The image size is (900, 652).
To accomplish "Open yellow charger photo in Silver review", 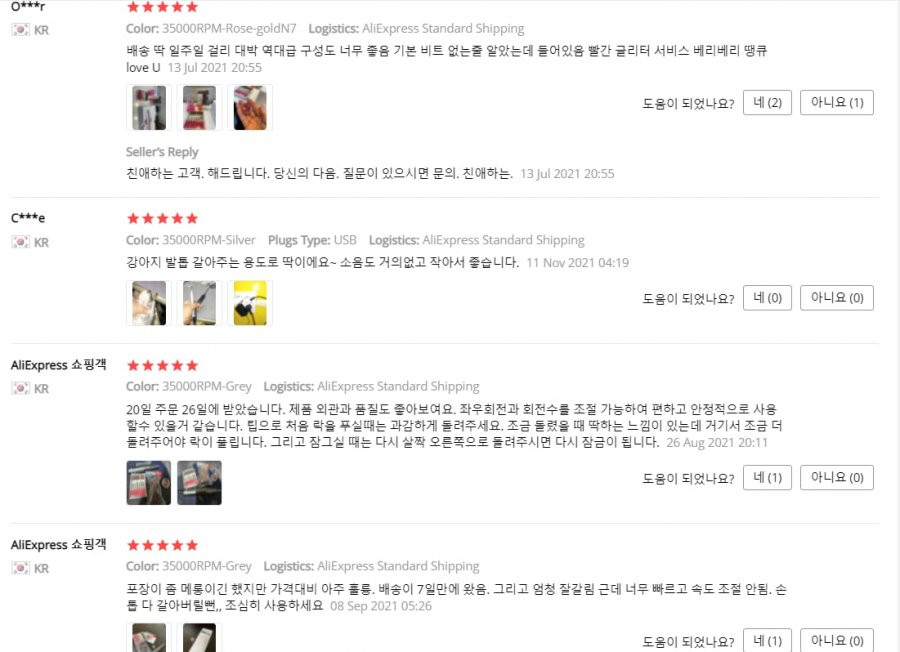I will [250, 303].
